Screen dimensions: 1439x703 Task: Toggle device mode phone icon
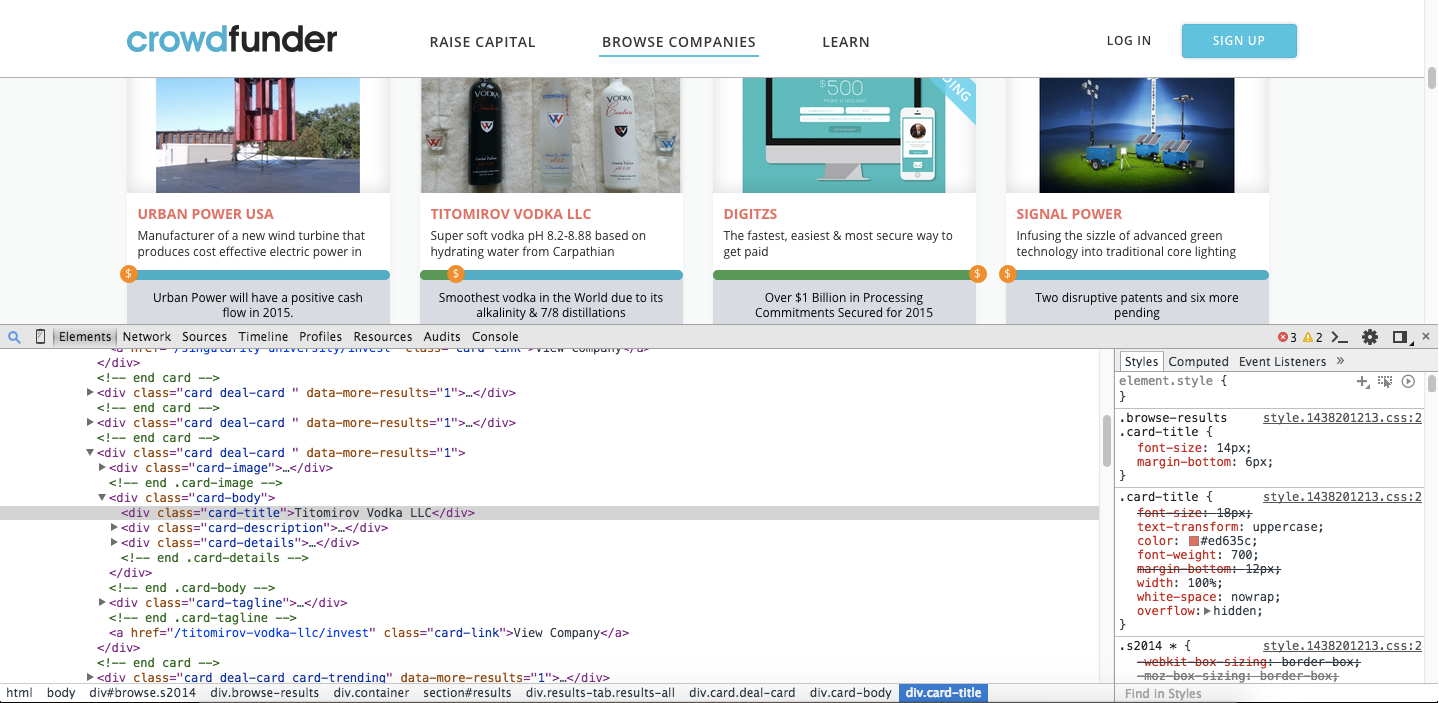[x=40, y=337]
